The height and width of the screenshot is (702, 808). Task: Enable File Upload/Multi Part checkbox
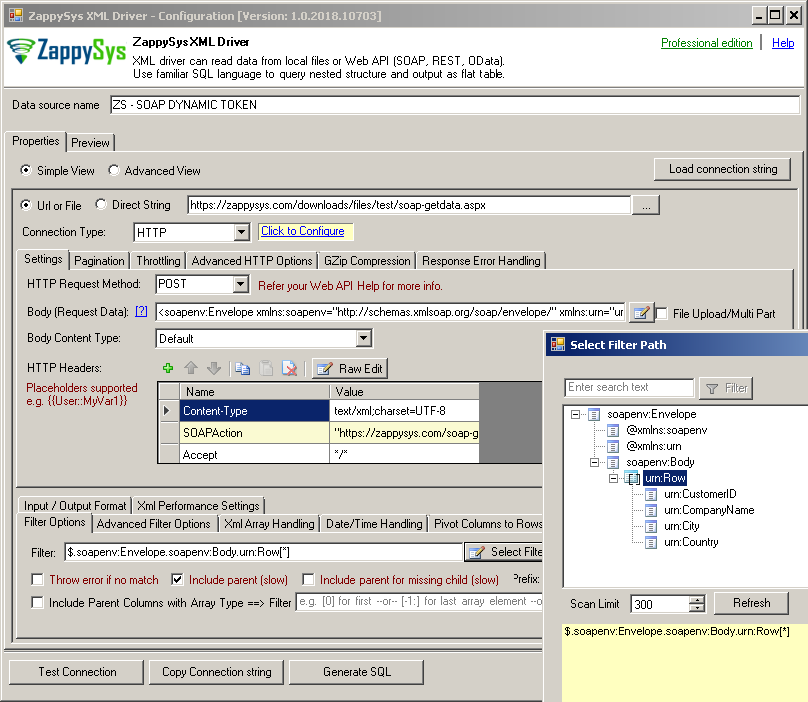[662, 313]
